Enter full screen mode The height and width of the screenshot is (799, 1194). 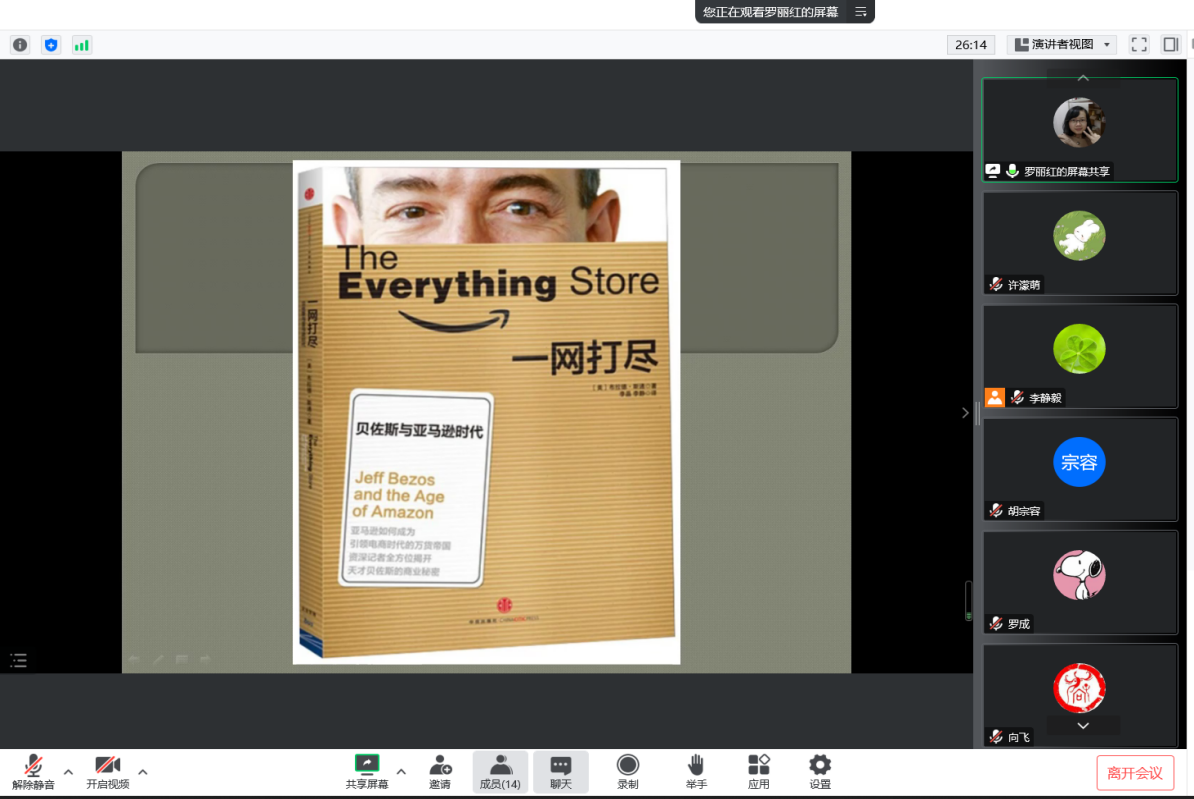[1138, 44]
